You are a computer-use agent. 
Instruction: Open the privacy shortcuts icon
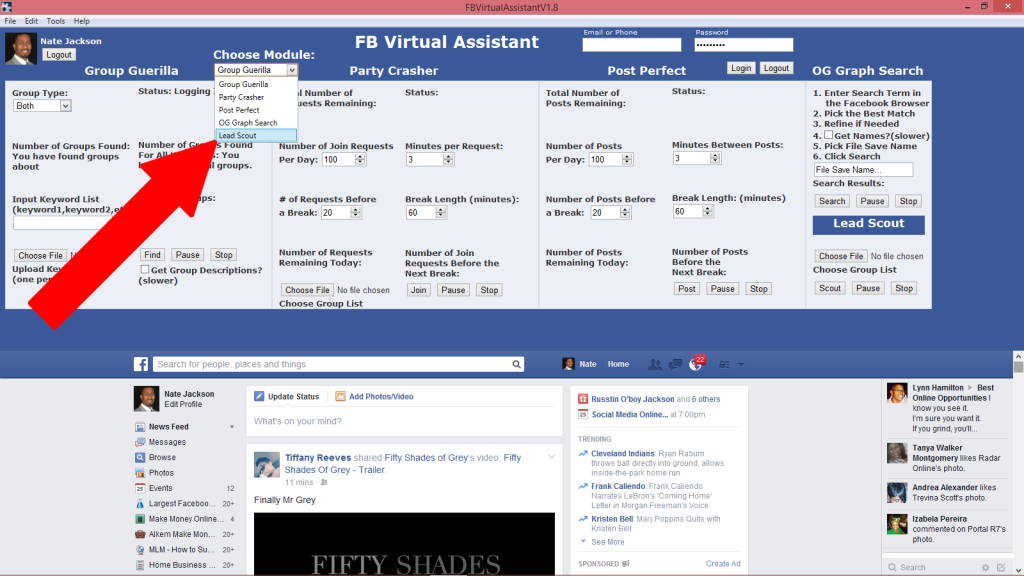point(724,364)
